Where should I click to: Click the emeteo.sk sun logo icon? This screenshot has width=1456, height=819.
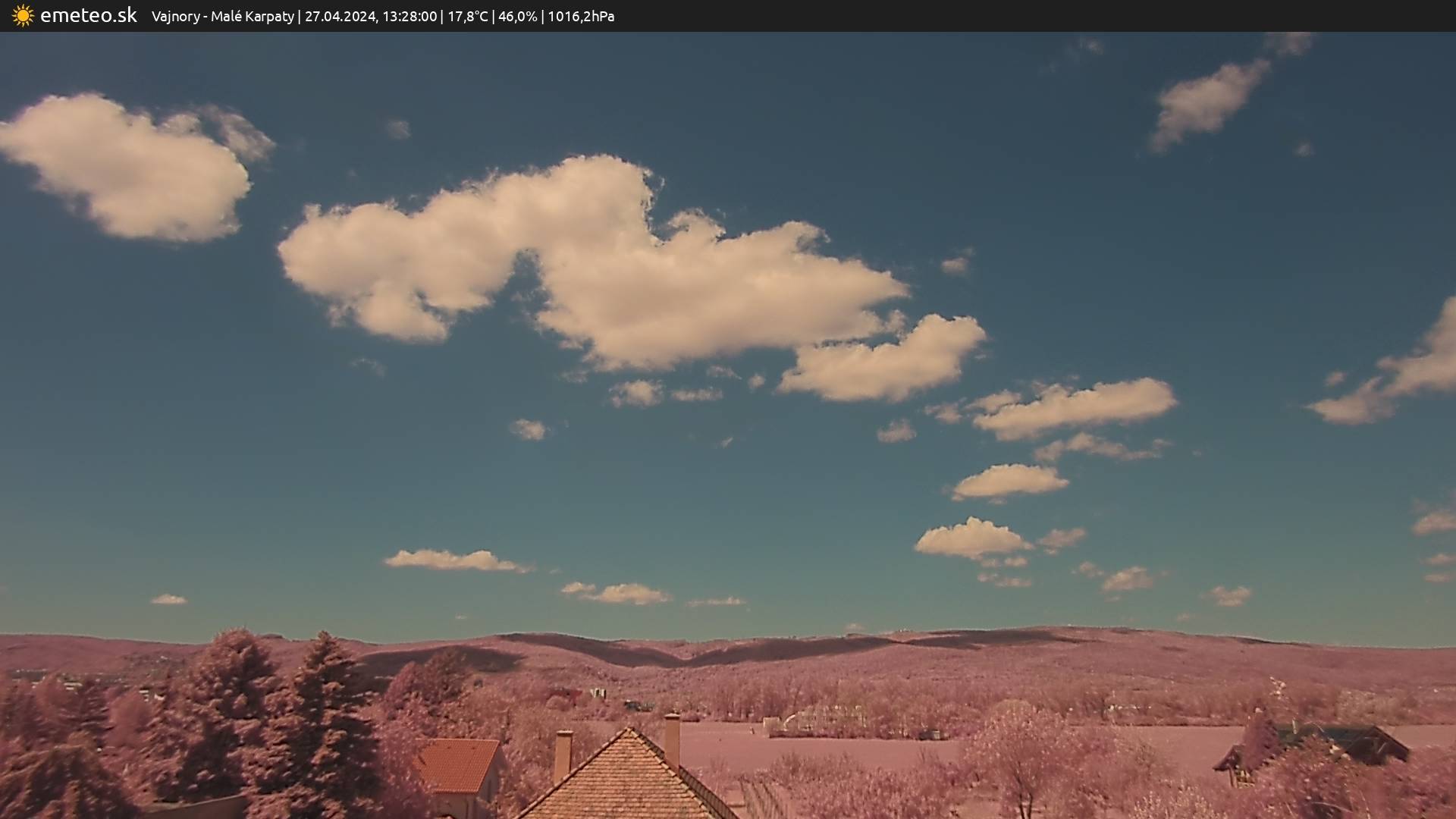click(23, 16)
